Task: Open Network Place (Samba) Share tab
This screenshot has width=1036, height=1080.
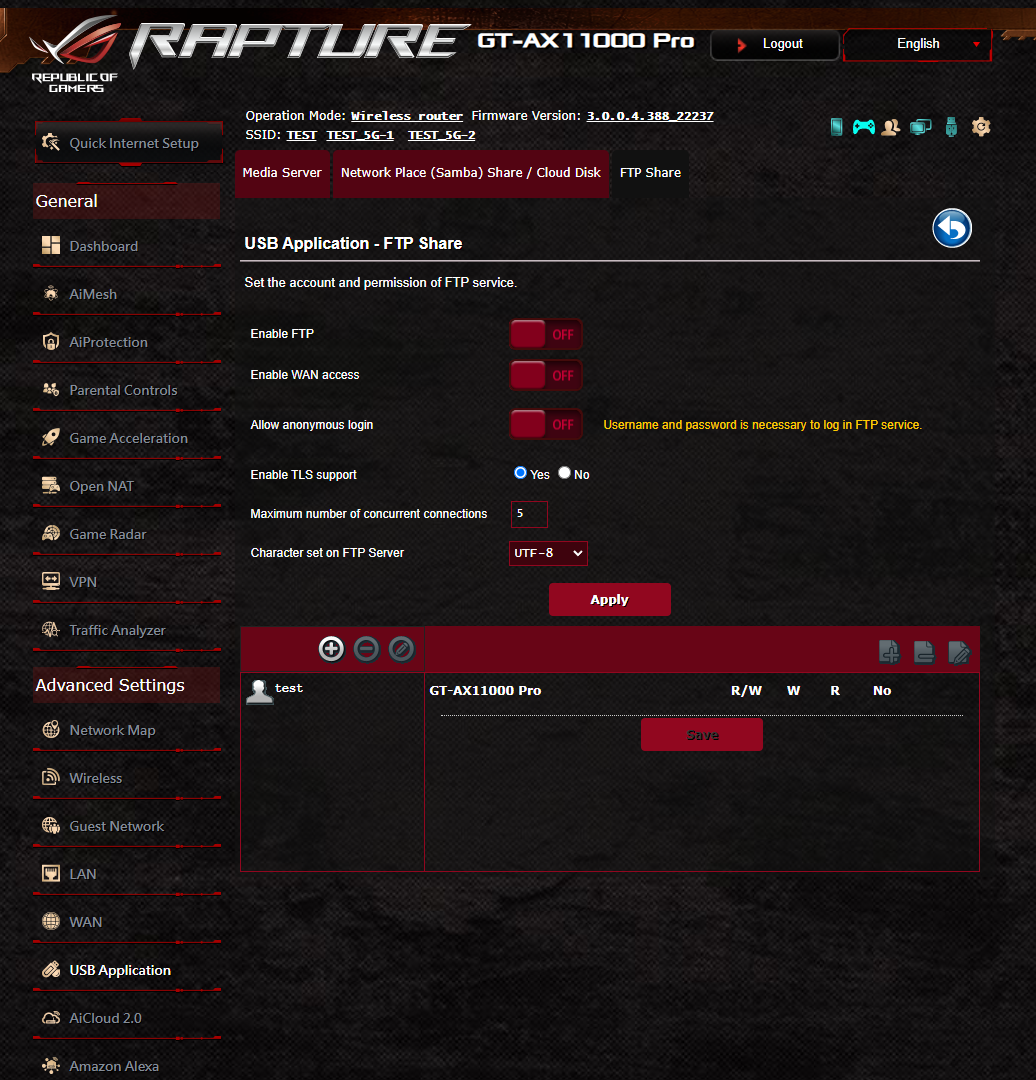Action: tap(470, 173)
